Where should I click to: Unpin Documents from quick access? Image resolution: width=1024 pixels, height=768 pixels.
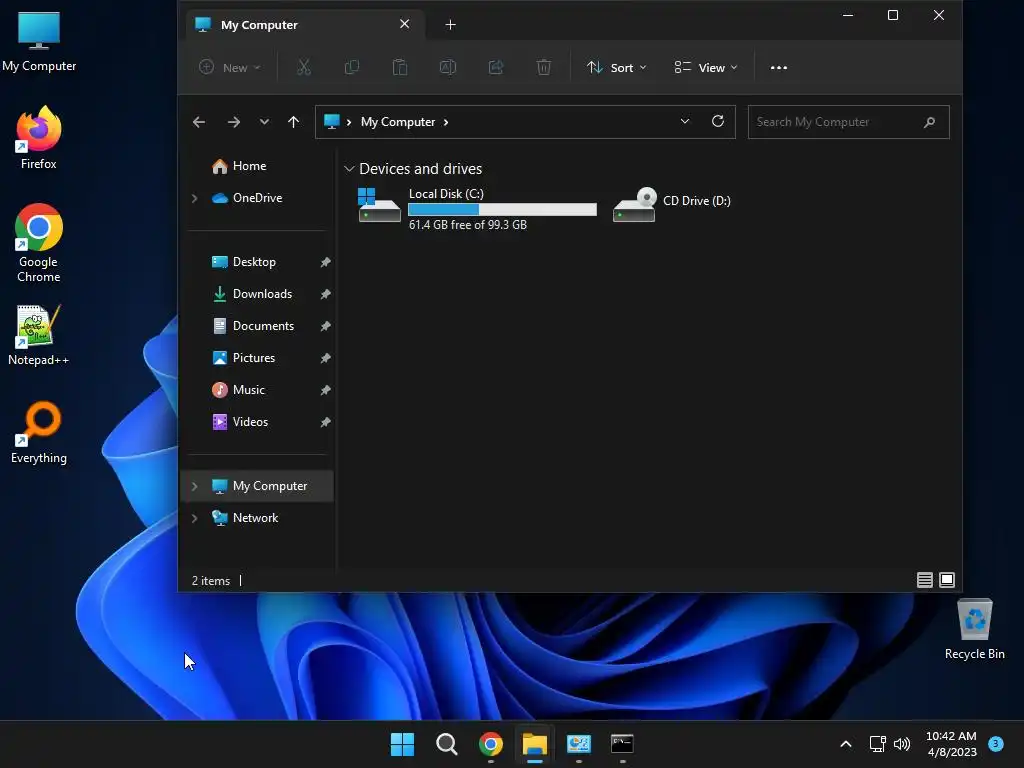(x=325, y=326)
